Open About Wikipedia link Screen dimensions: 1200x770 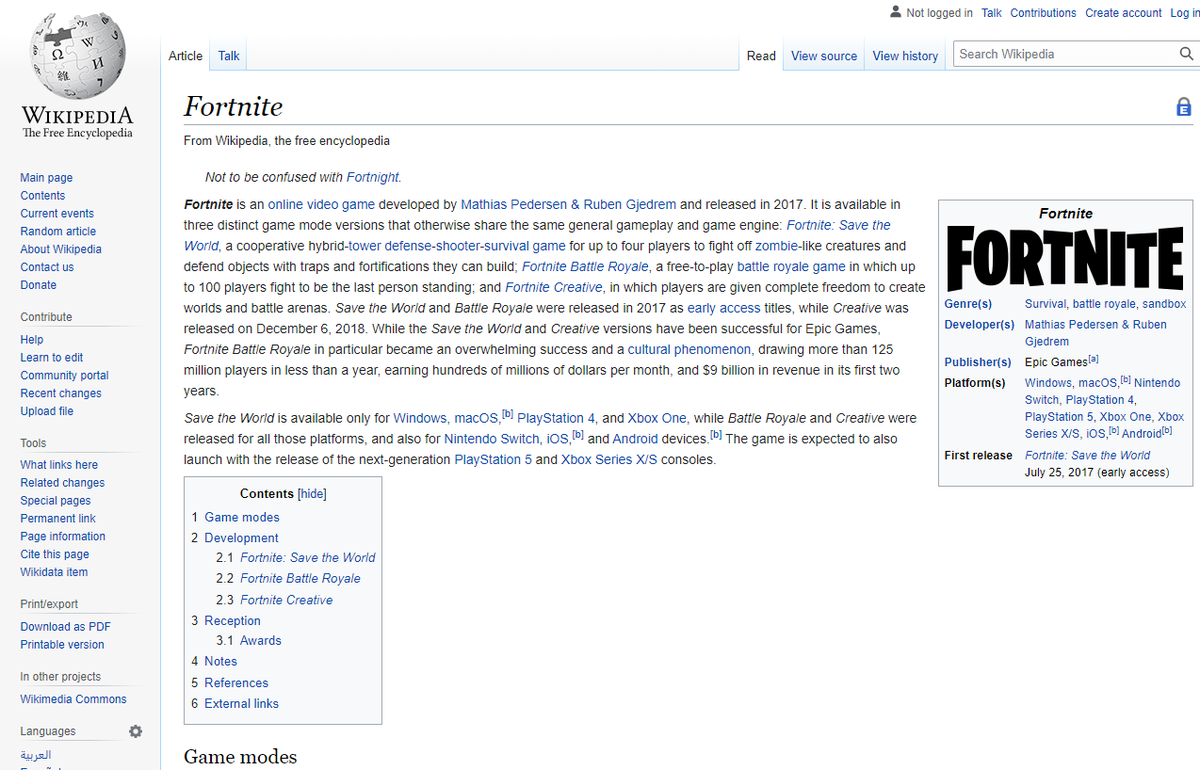tap(61, 250)
